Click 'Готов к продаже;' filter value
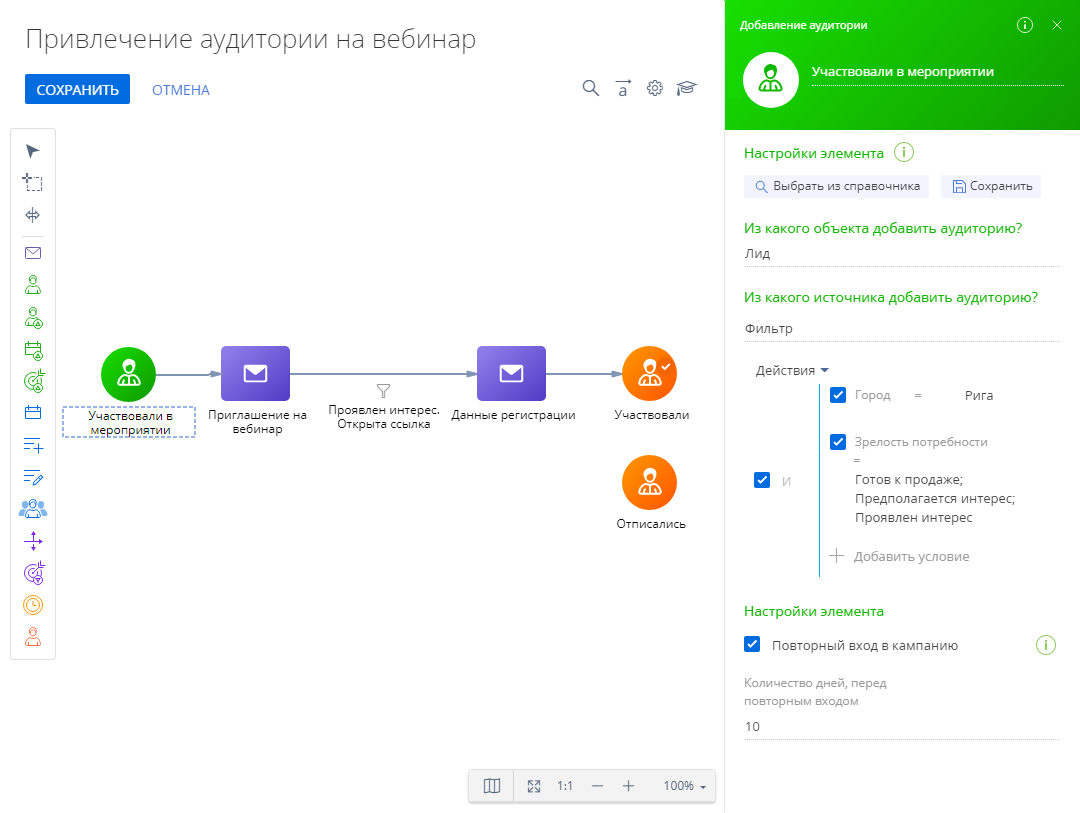 click(x=908, y=480)
